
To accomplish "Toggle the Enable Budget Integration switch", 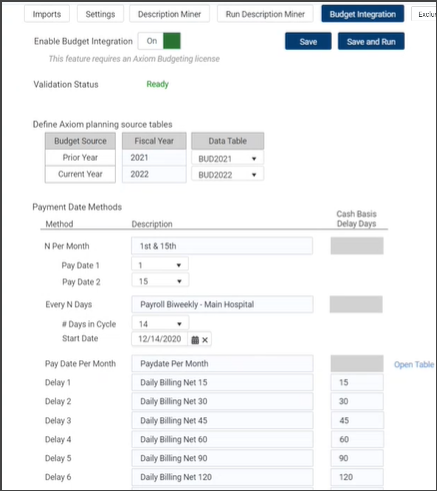I will click(x=159, y=41).
